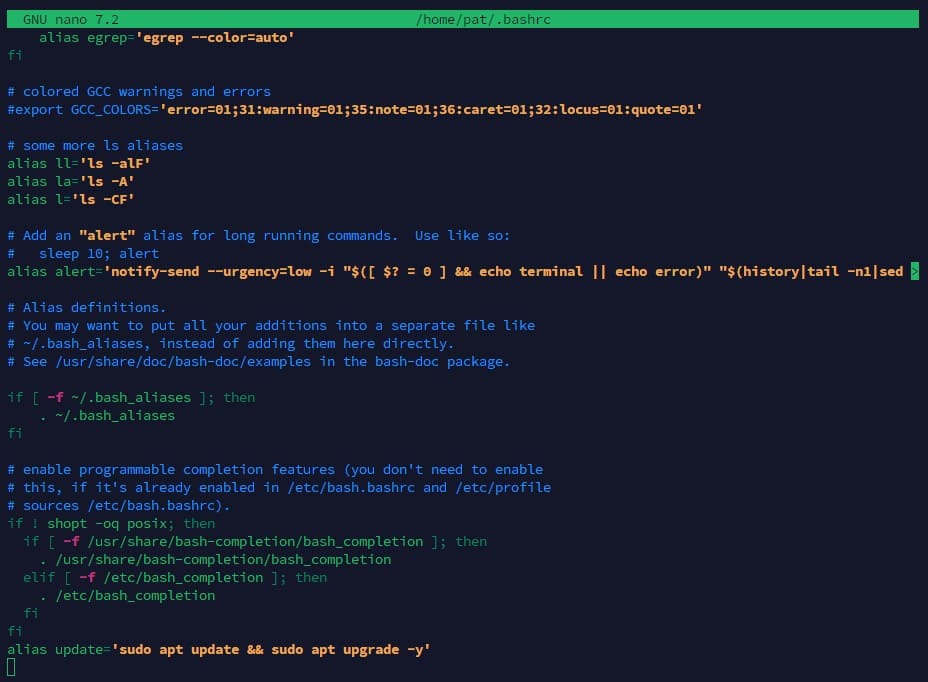Click the '# some more ls aliases' comment
The width and height of the screenshot is (928, 682).
point(95,145)
